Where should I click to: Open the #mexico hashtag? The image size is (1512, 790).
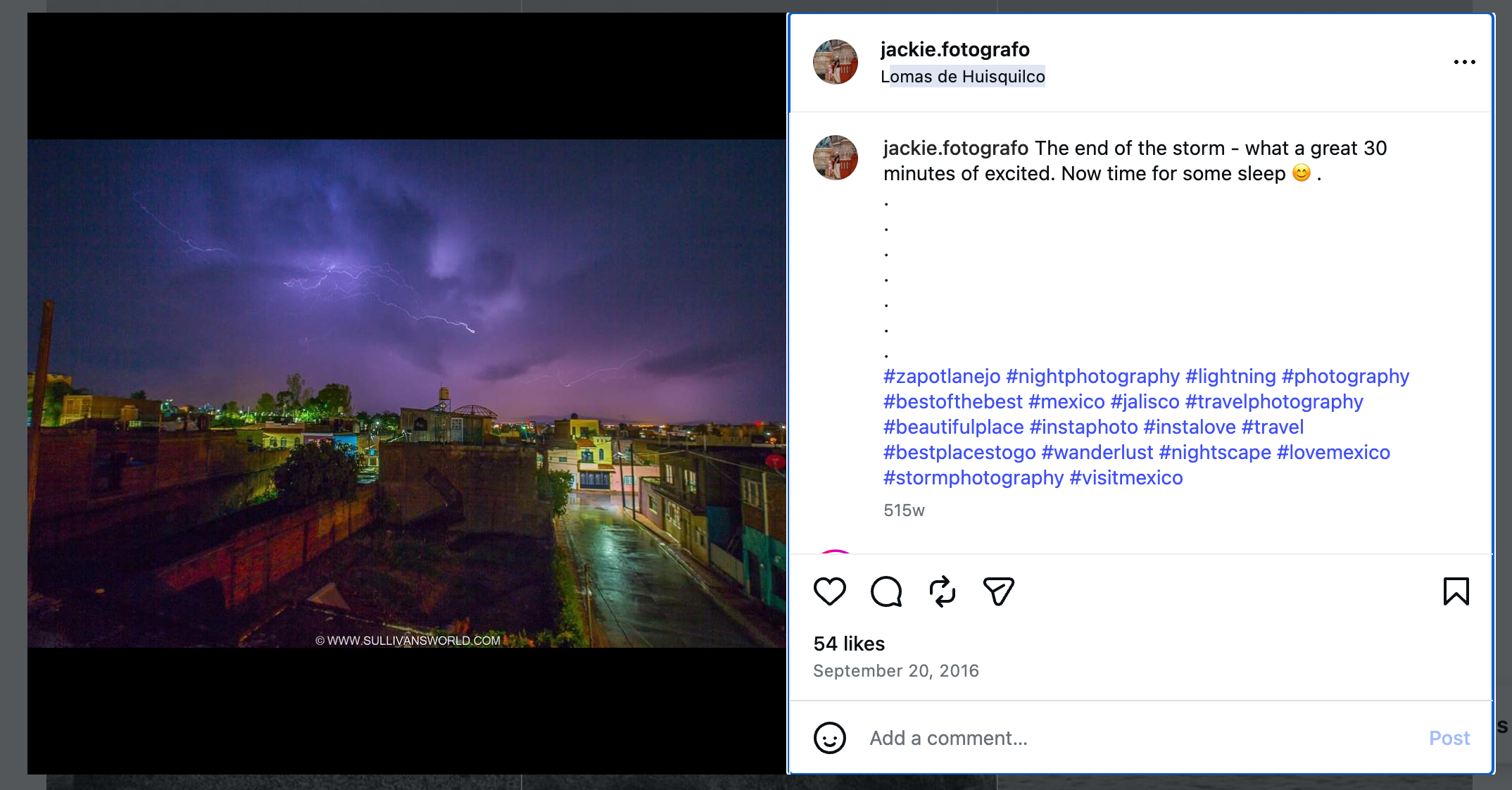click(1066, 402)
